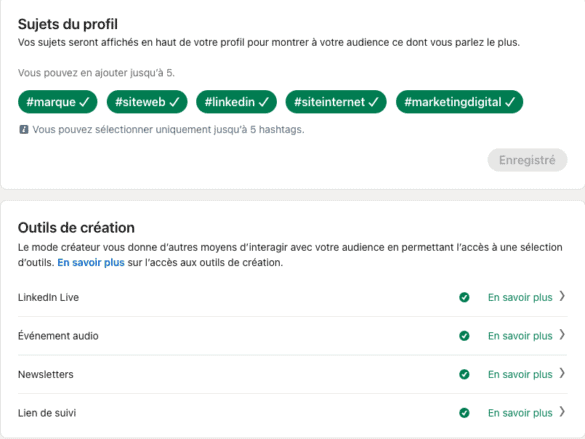
Task: Deselect the #marque hashtag chip
Action: pos(57,102)
